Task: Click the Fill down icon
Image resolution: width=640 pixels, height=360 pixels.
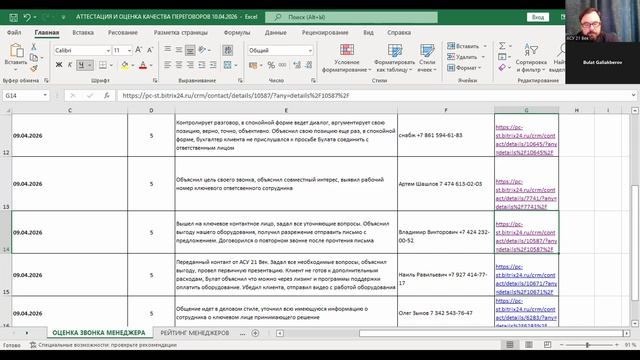Action: [502, 57]
